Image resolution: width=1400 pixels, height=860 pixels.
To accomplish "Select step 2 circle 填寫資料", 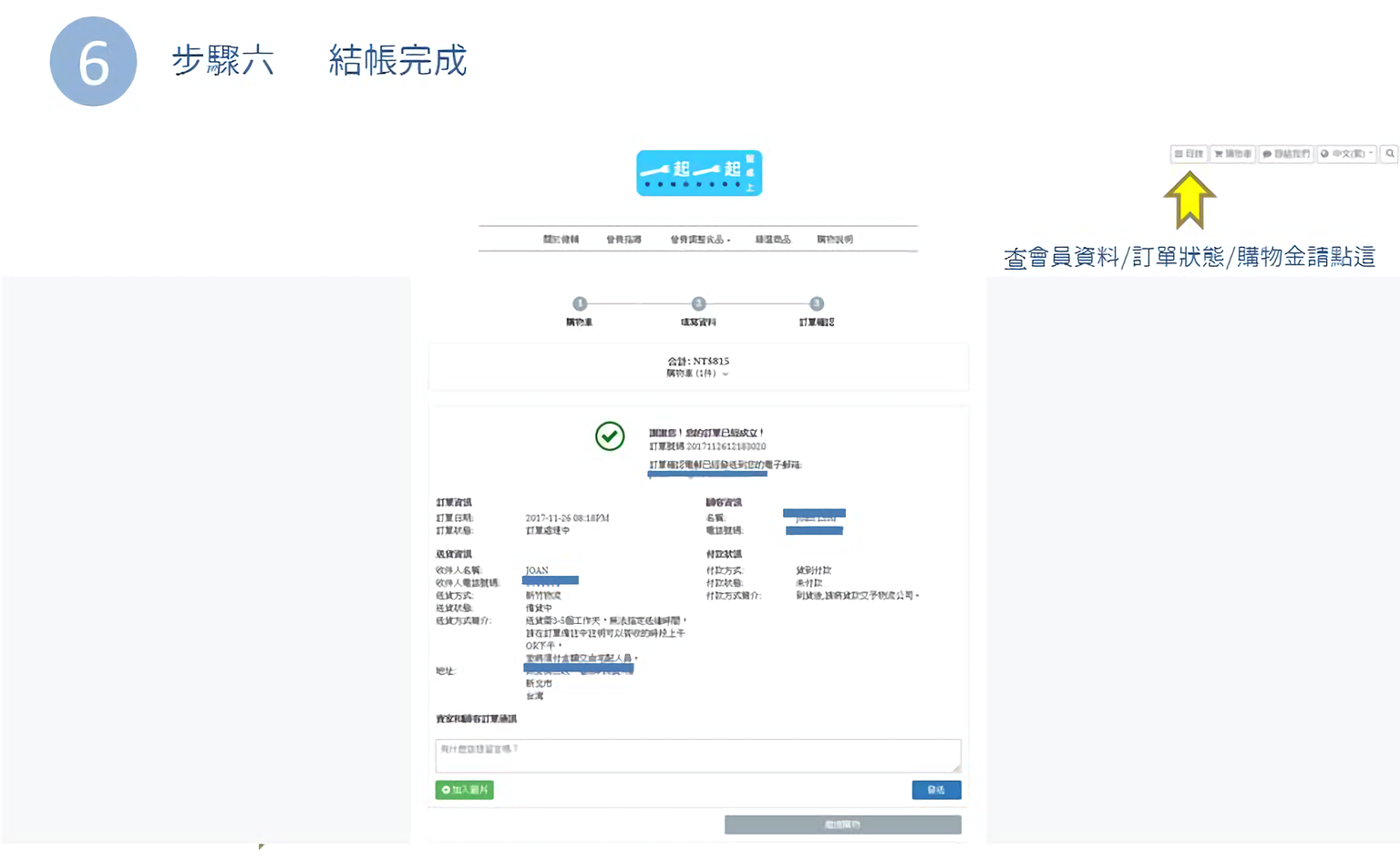I will pyautogui.click(x=698, y=303).
